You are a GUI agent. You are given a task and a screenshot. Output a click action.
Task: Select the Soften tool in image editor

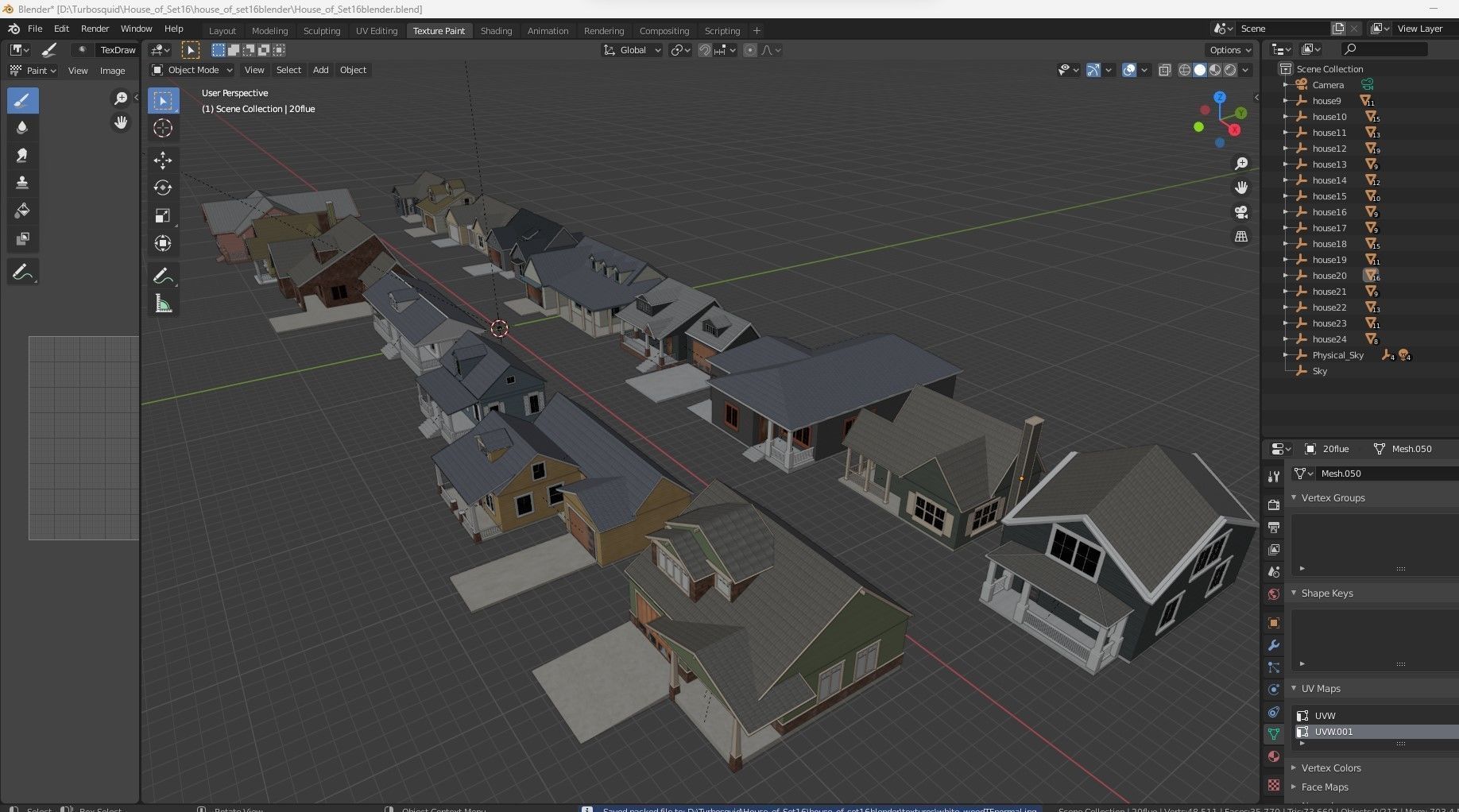click(22, 128)
